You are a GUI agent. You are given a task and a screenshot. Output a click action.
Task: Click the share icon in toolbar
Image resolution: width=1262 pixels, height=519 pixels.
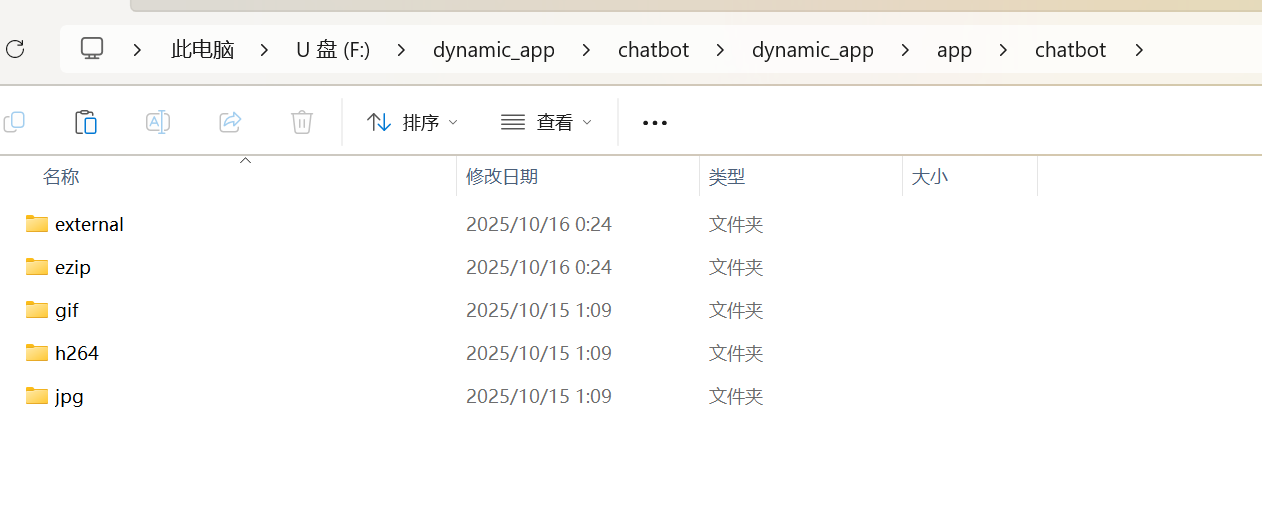[230, 122]
